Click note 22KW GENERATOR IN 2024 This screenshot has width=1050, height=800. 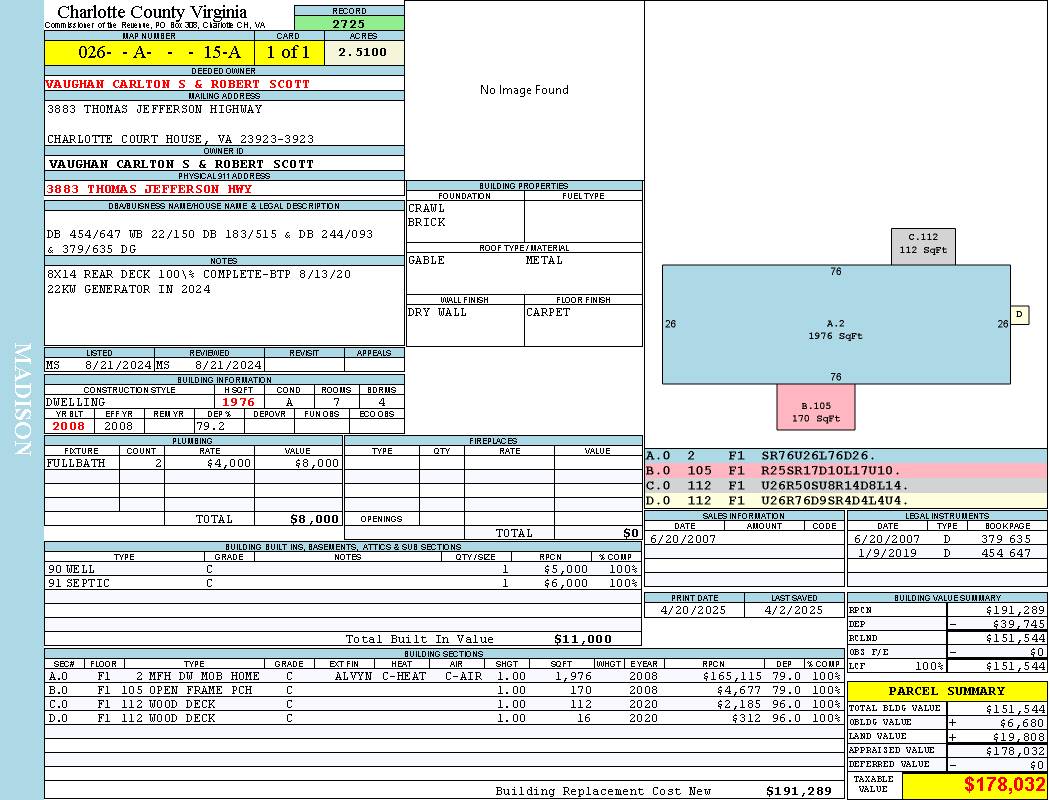tap(129, 289)
